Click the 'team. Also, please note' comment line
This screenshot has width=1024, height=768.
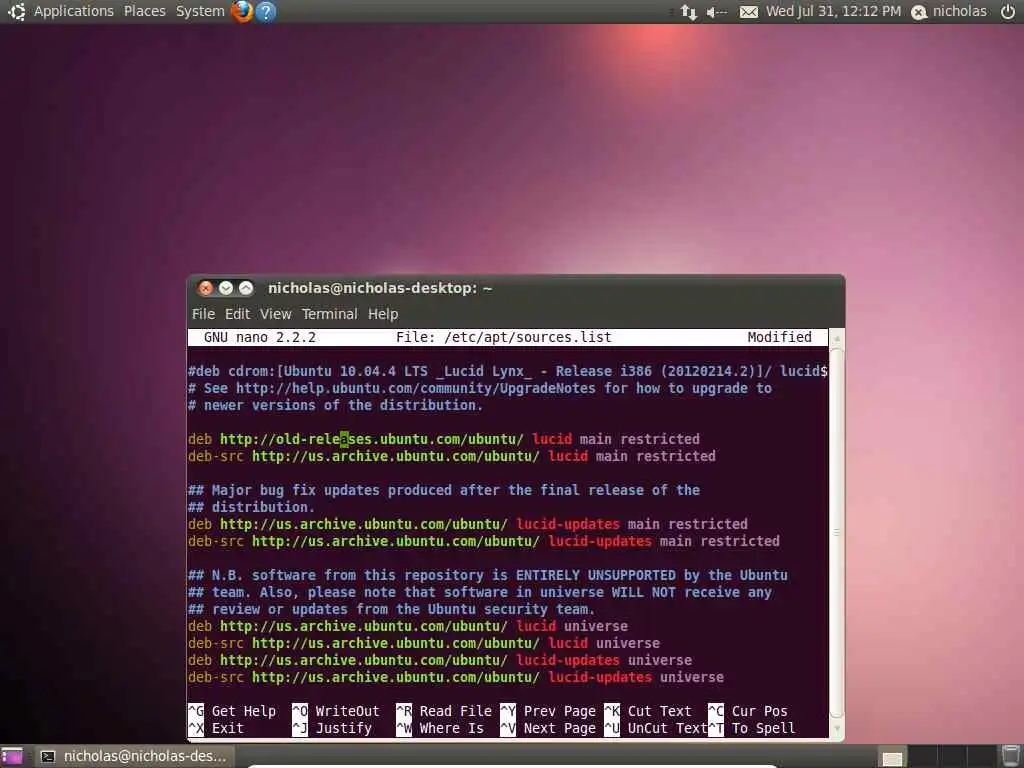tap(479, 592)
